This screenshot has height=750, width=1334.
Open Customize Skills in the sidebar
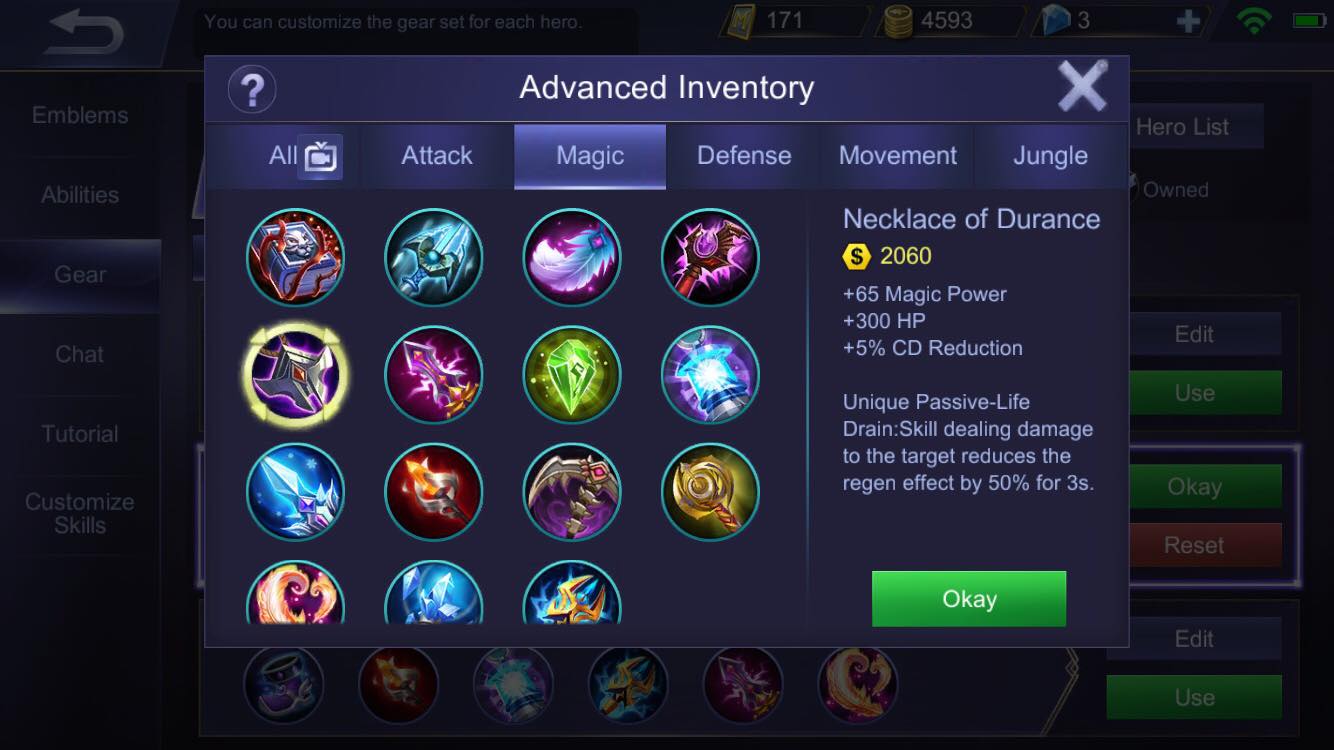[x=80, y=513]
